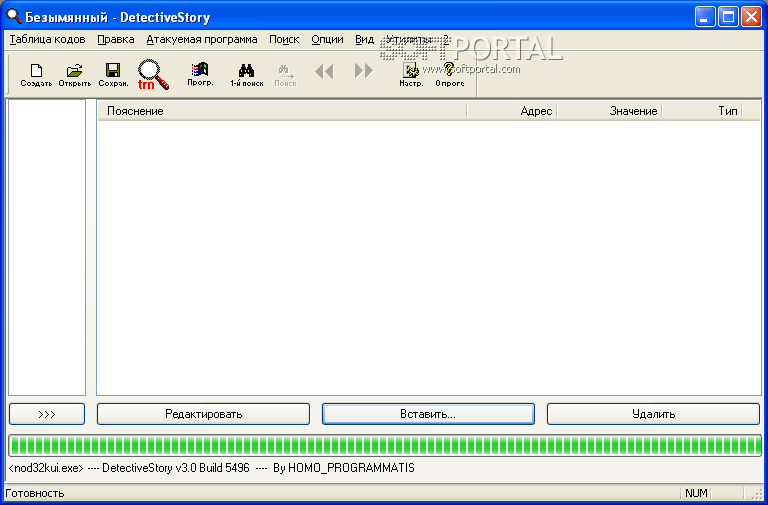Click the grayed Поиск next-search icon

click(285, 75)
